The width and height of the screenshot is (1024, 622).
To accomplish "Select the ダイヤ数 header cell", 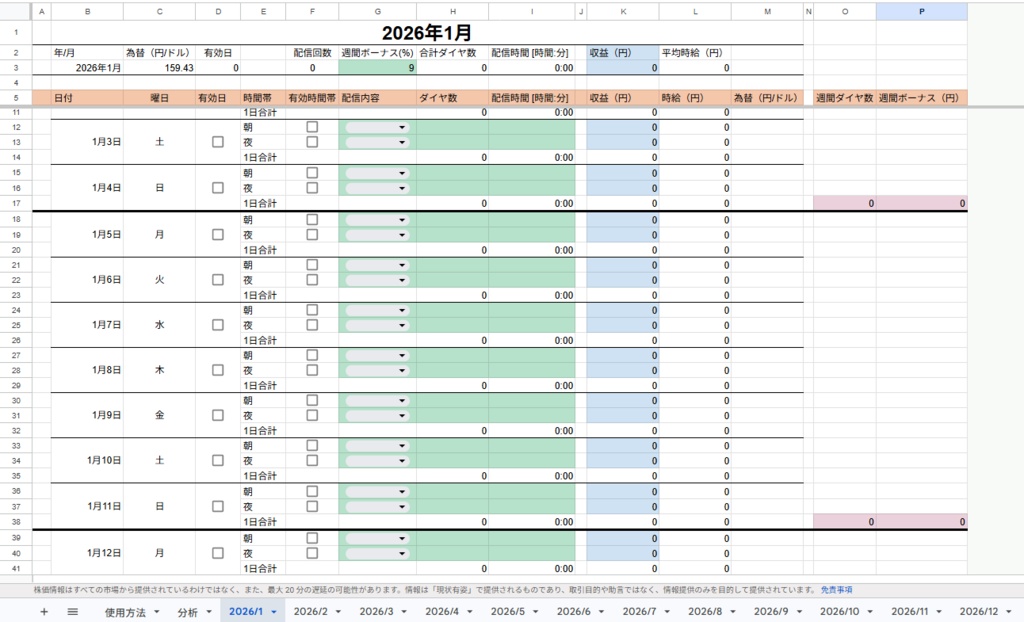I will [453, 98].
